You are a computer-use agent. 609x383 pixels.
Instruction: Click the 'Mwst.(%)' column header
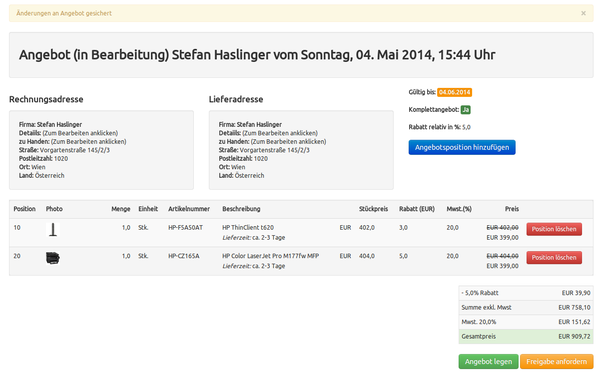[459, 209]
